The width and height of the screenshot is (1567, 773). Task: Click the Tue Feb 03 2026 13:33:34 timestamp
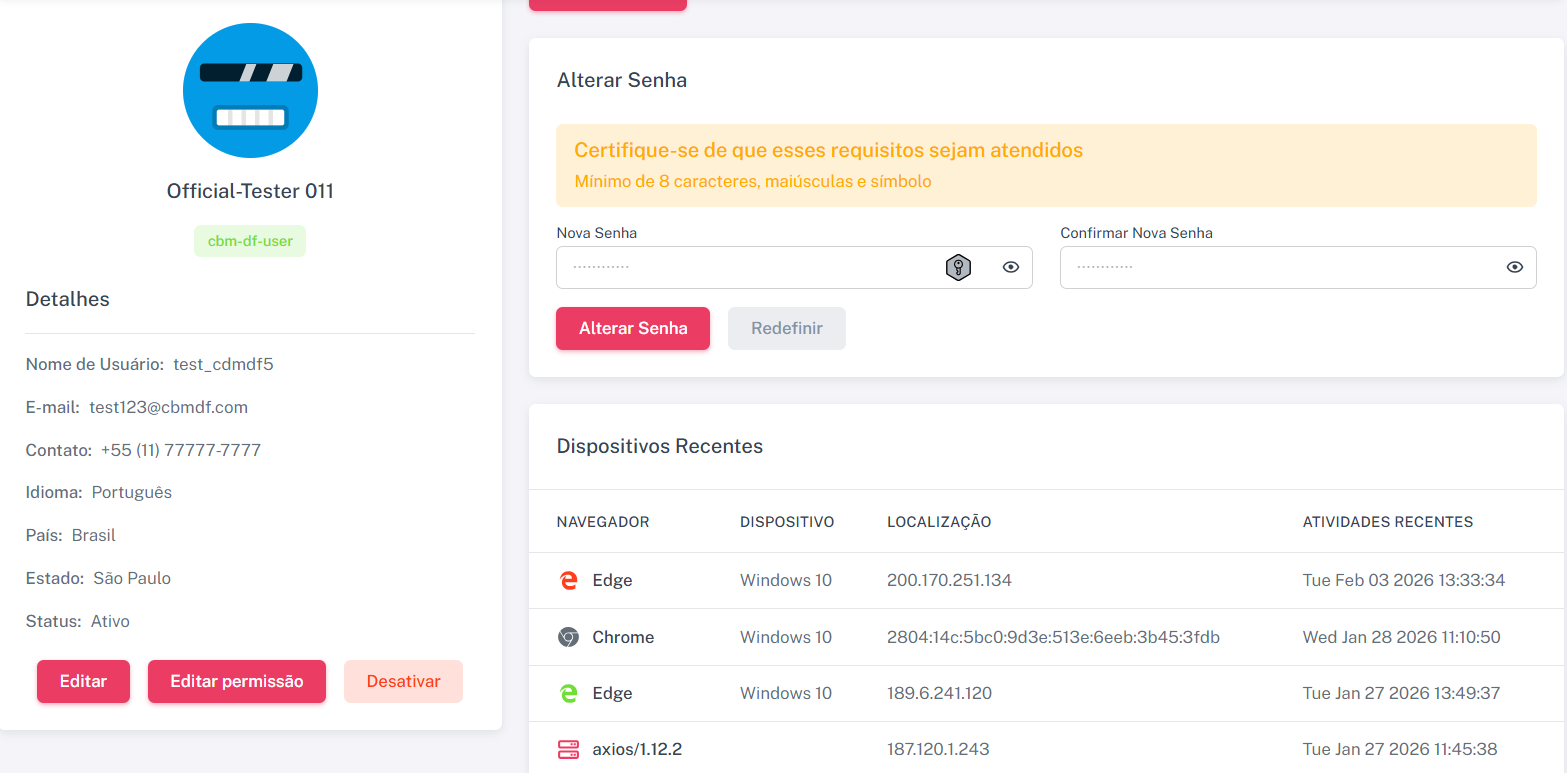1404,580
